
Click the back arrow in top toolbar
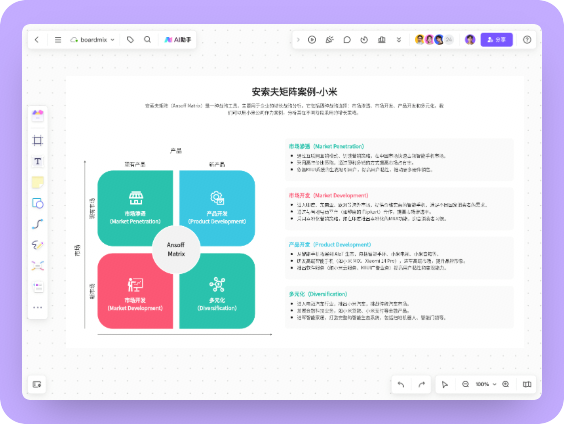click(37, 40)
